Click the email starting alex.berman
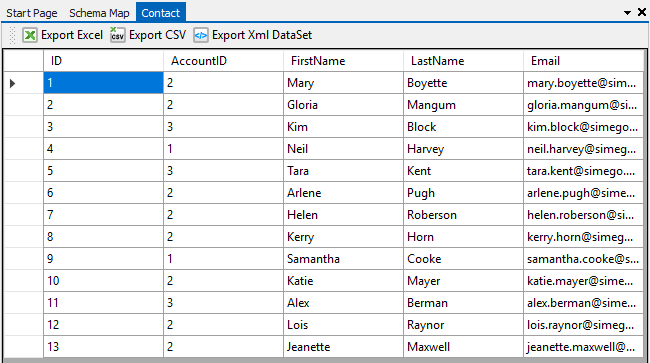 pos(583,302)
